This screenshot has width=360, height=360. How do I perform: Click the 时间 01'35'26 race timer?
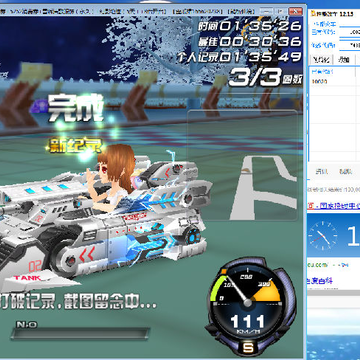point(250,26)
